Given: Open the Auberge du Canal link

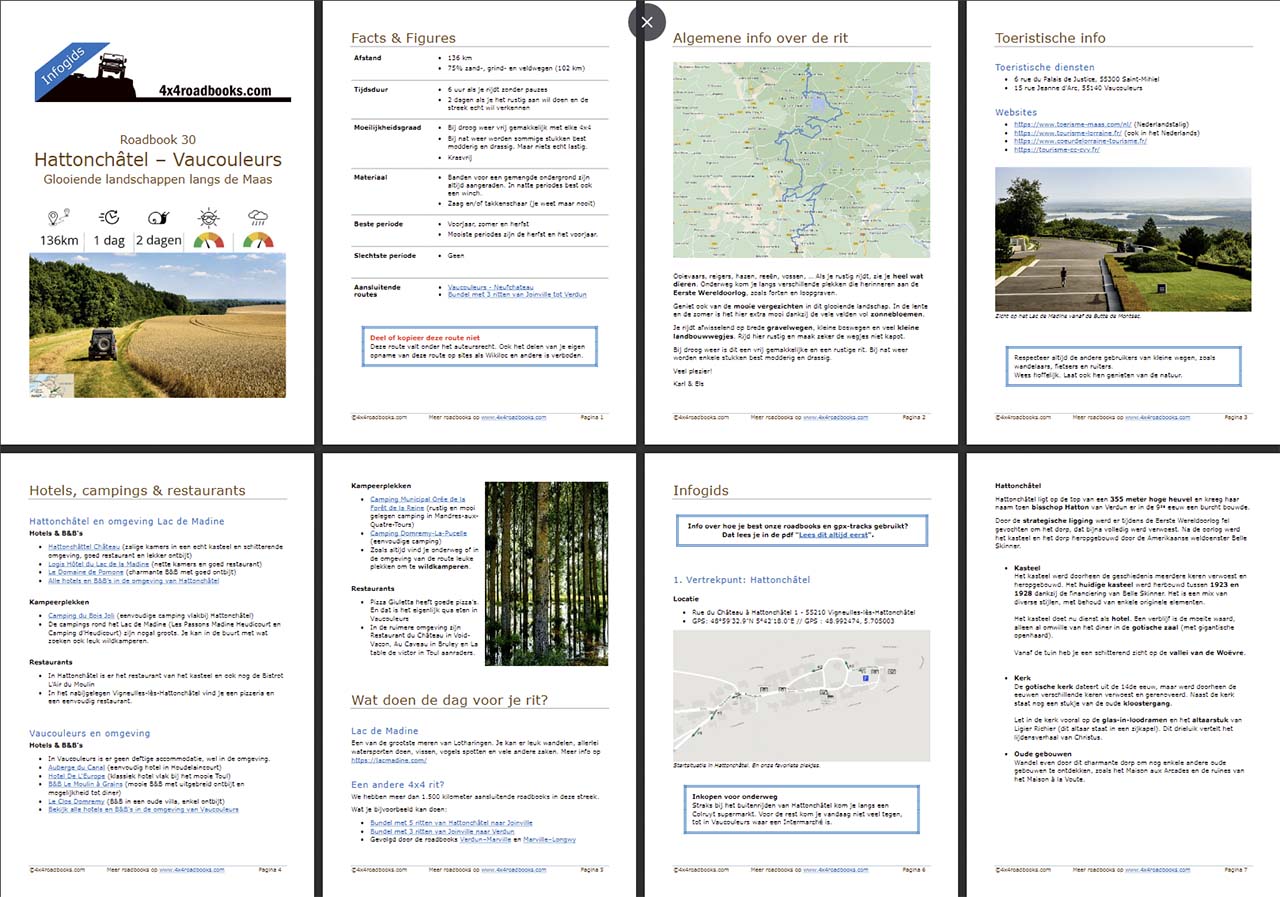Looking at the screenshot, I should [x=78, y=767].
